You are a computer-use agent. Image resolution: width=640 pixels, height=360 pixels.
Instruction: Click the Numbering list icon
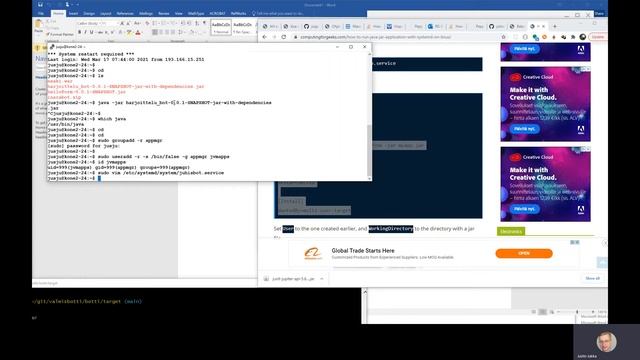point(165,23)
